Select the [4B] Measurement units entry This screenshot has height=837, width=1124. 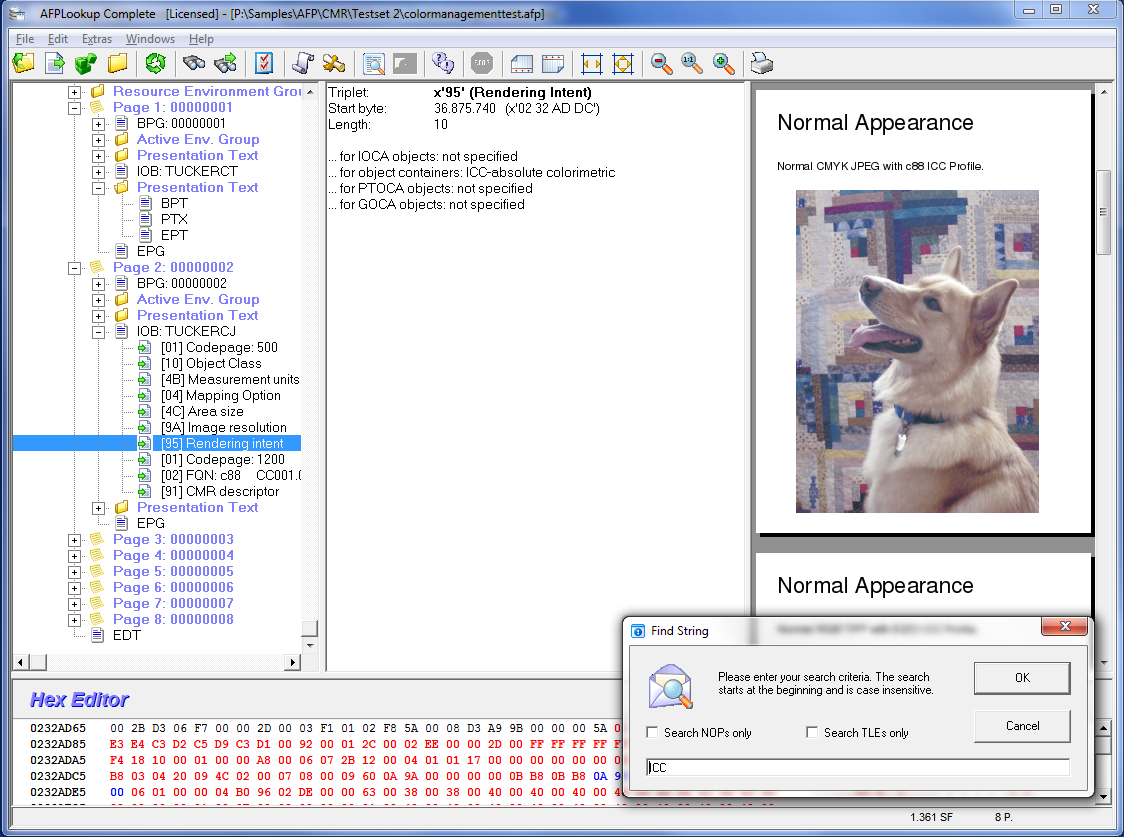tap(230, 380)
